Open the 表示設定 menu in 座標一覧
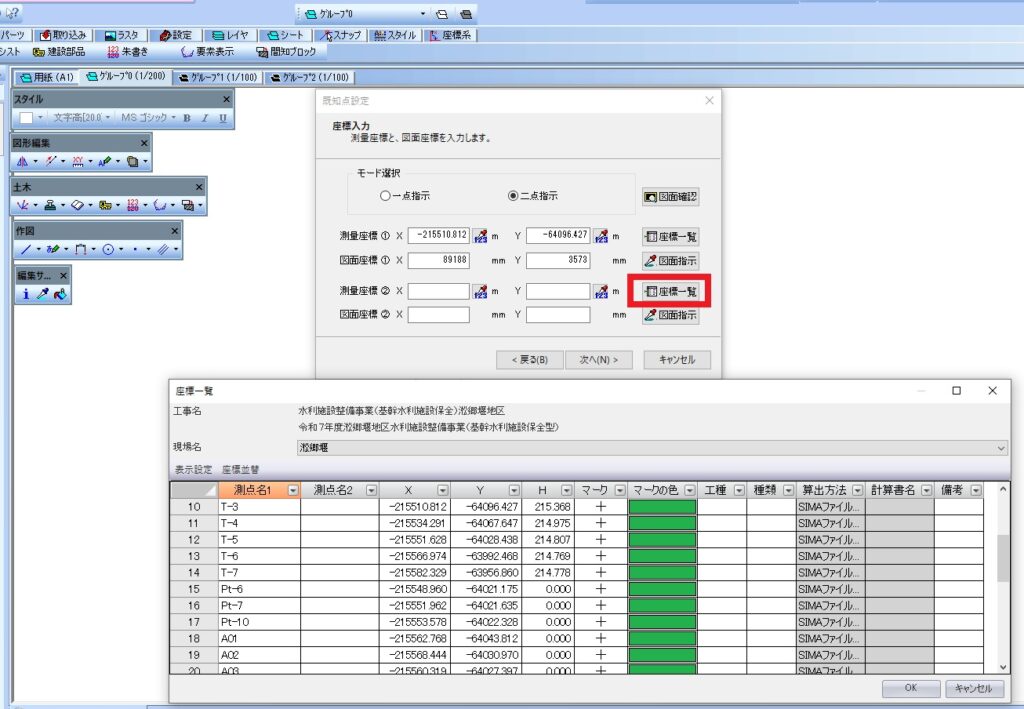The width and height of the screenshot is (1024, 709). click(x=195, y=468)
